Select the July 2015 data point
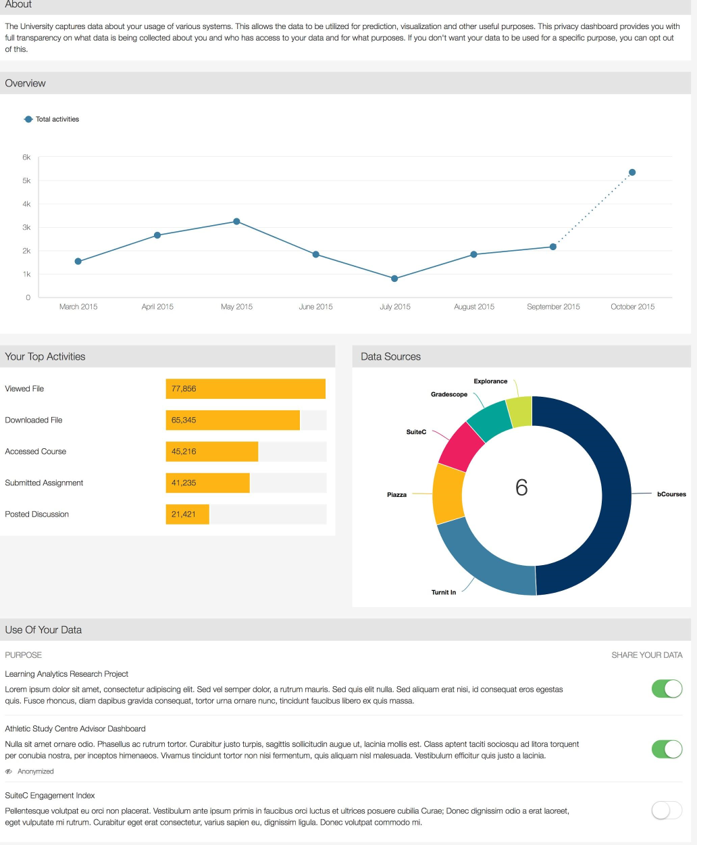This screenshot has width=706, height=845. (x=394, y=279)
